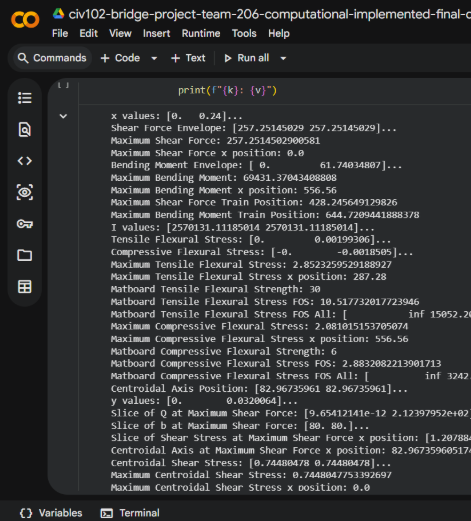Click the cell run bracket indicator
This screenshot has height=521, width=471.
63,85
